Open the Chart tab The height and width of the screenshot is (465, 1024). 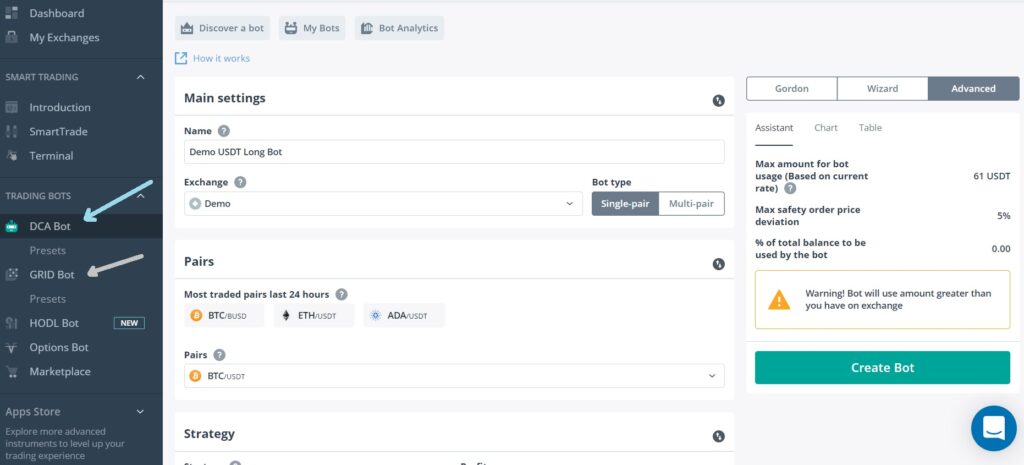coord(825,128)
